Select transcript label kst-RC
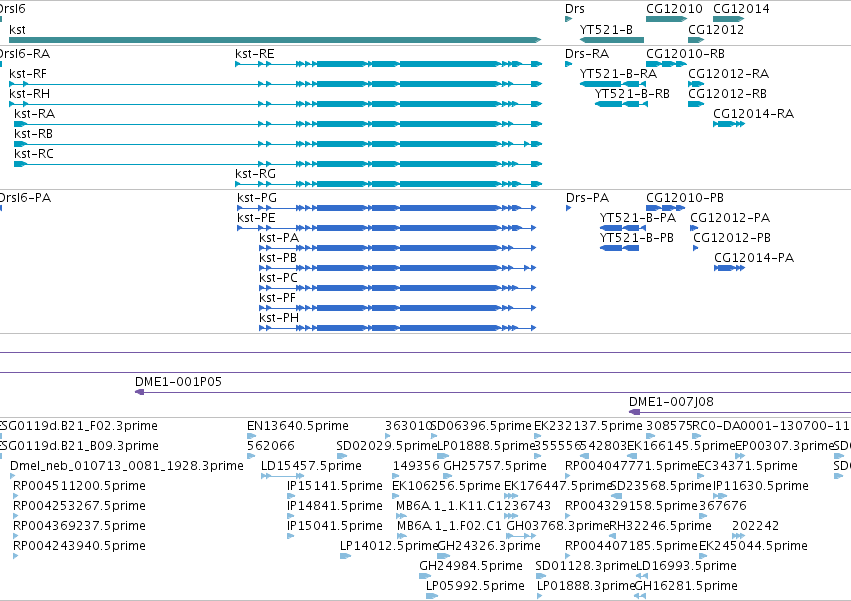 (x=34, y=154)
